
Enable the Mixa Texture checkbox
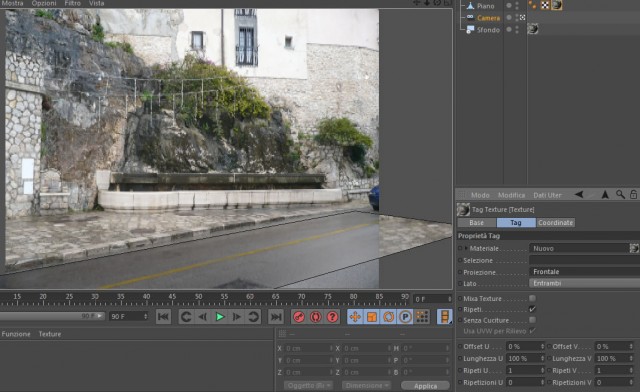(532, 298)
